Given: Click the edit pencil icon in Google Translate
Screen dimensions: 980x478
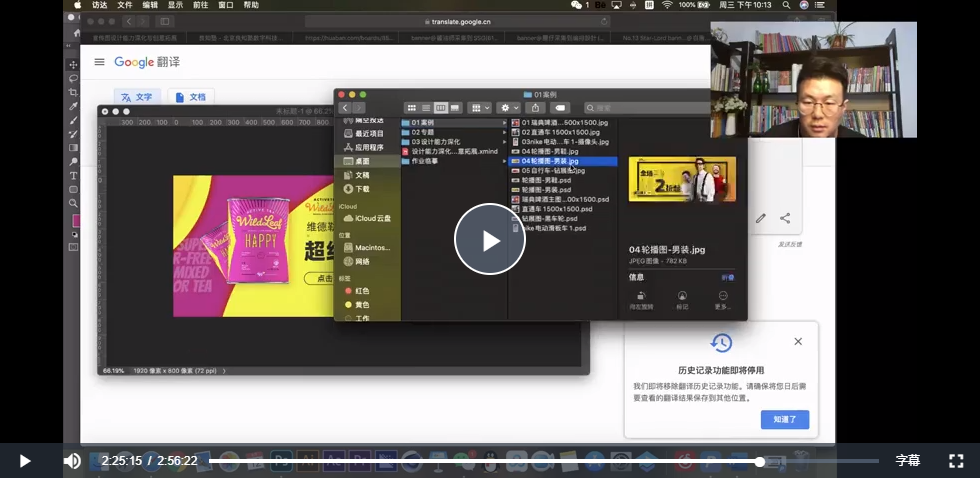Looking at the screenshot, I should click(761, 218).
